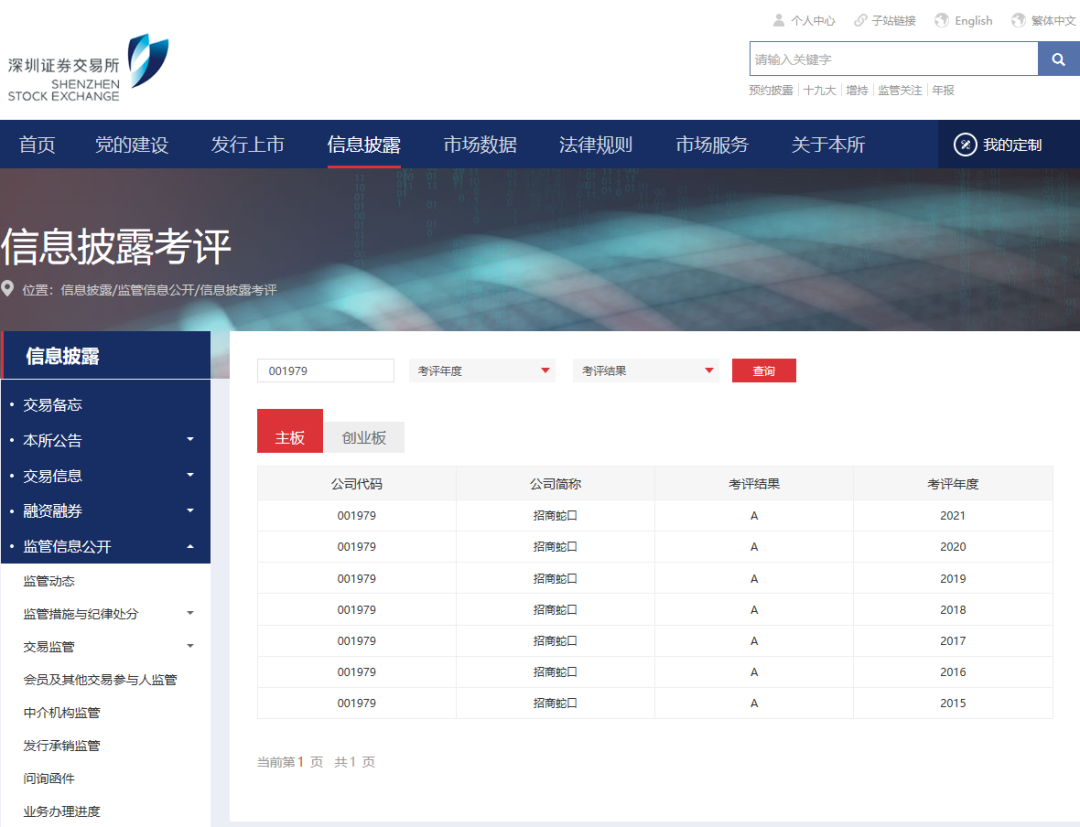Image resolution: width=1080 pixels, height=827 pixels.
Task: Click the 预约披露 hot keyword link
Action: pyautogui.click(x=771, y=90)
